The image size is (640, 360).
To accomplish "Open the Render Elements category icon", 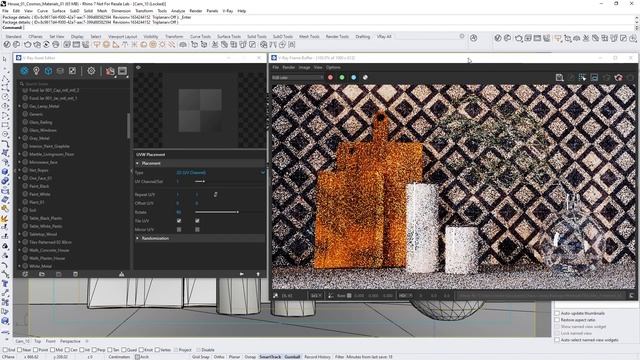I will click(60, 71).
